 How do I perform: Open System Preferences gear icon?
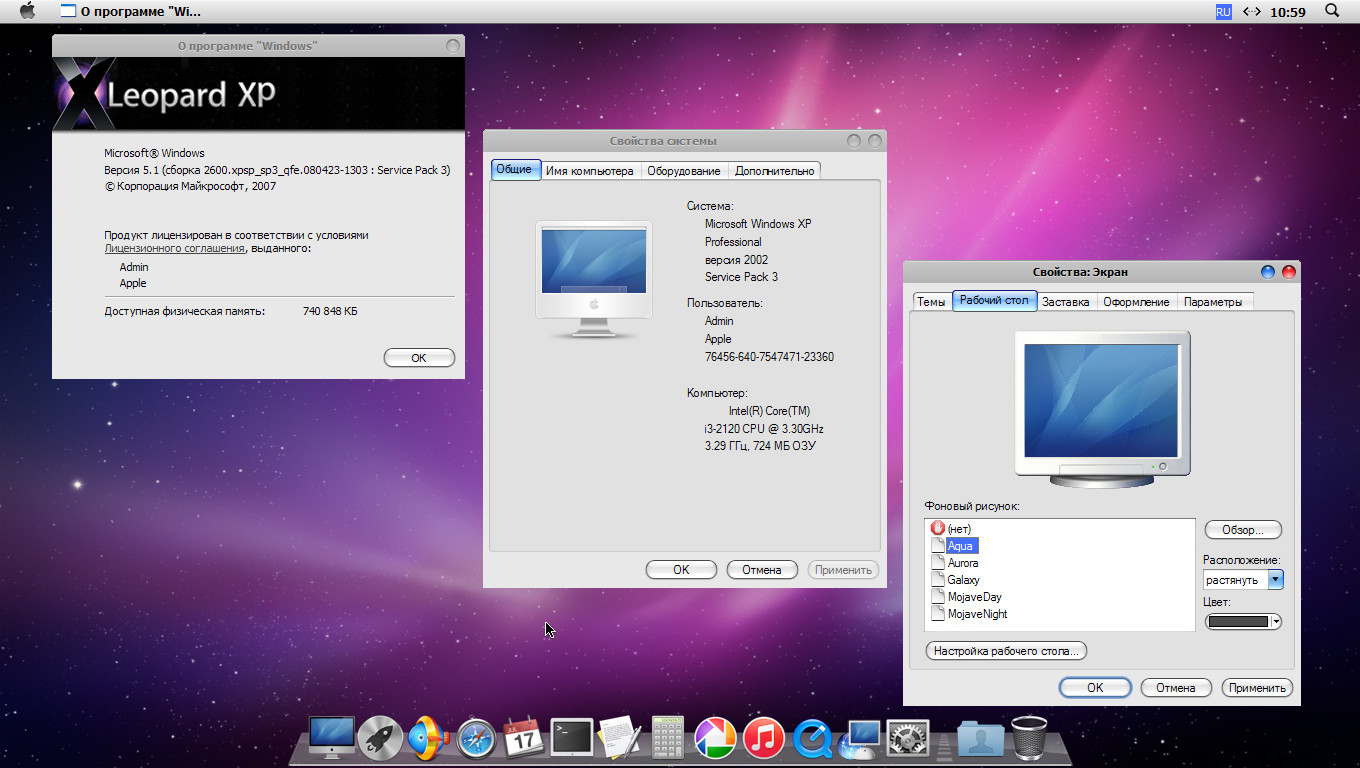click(x=908, y=740)
